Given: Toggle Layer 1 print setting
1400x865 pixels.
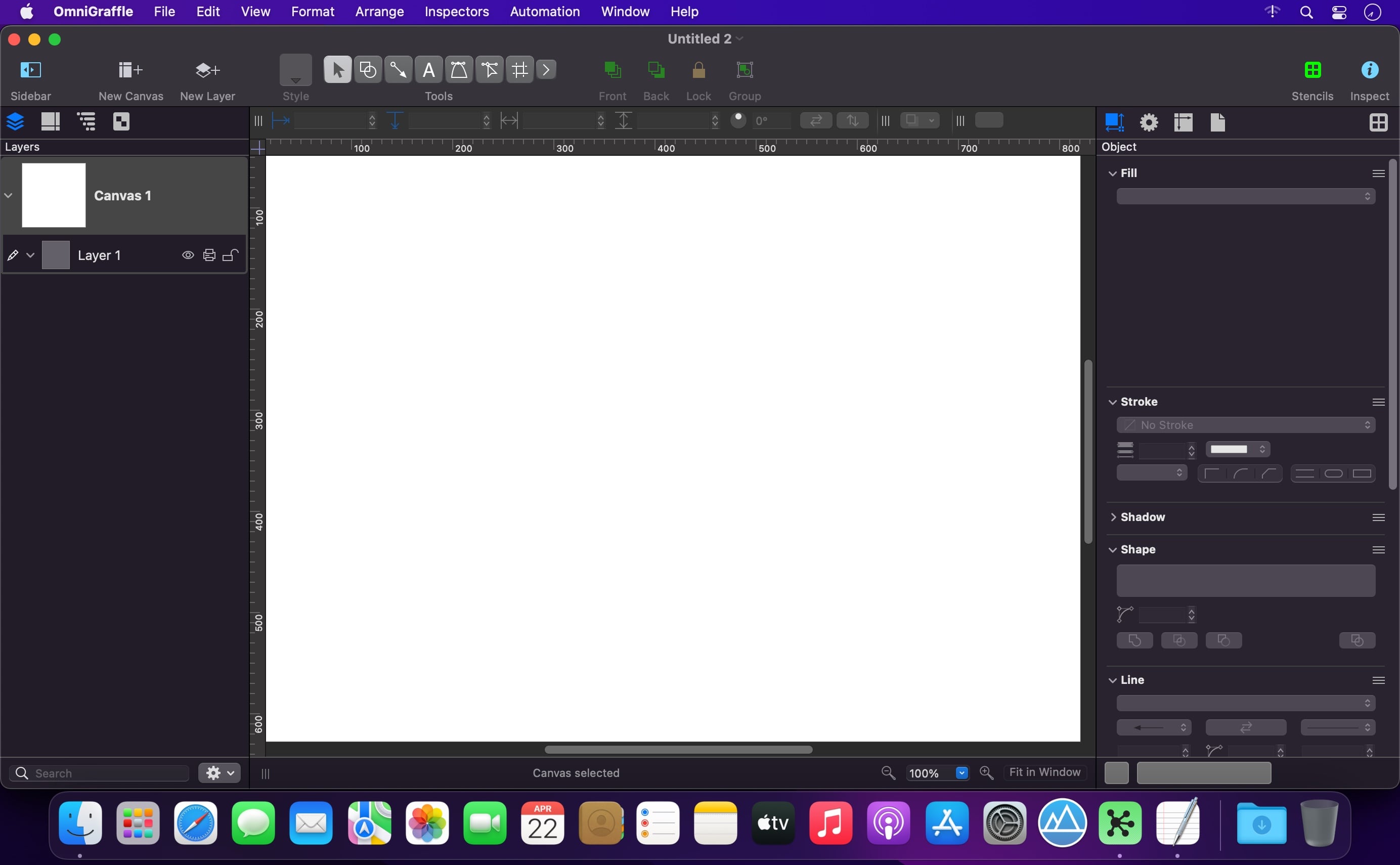Looking at the screenshot, I should click(x=209, y=255).
